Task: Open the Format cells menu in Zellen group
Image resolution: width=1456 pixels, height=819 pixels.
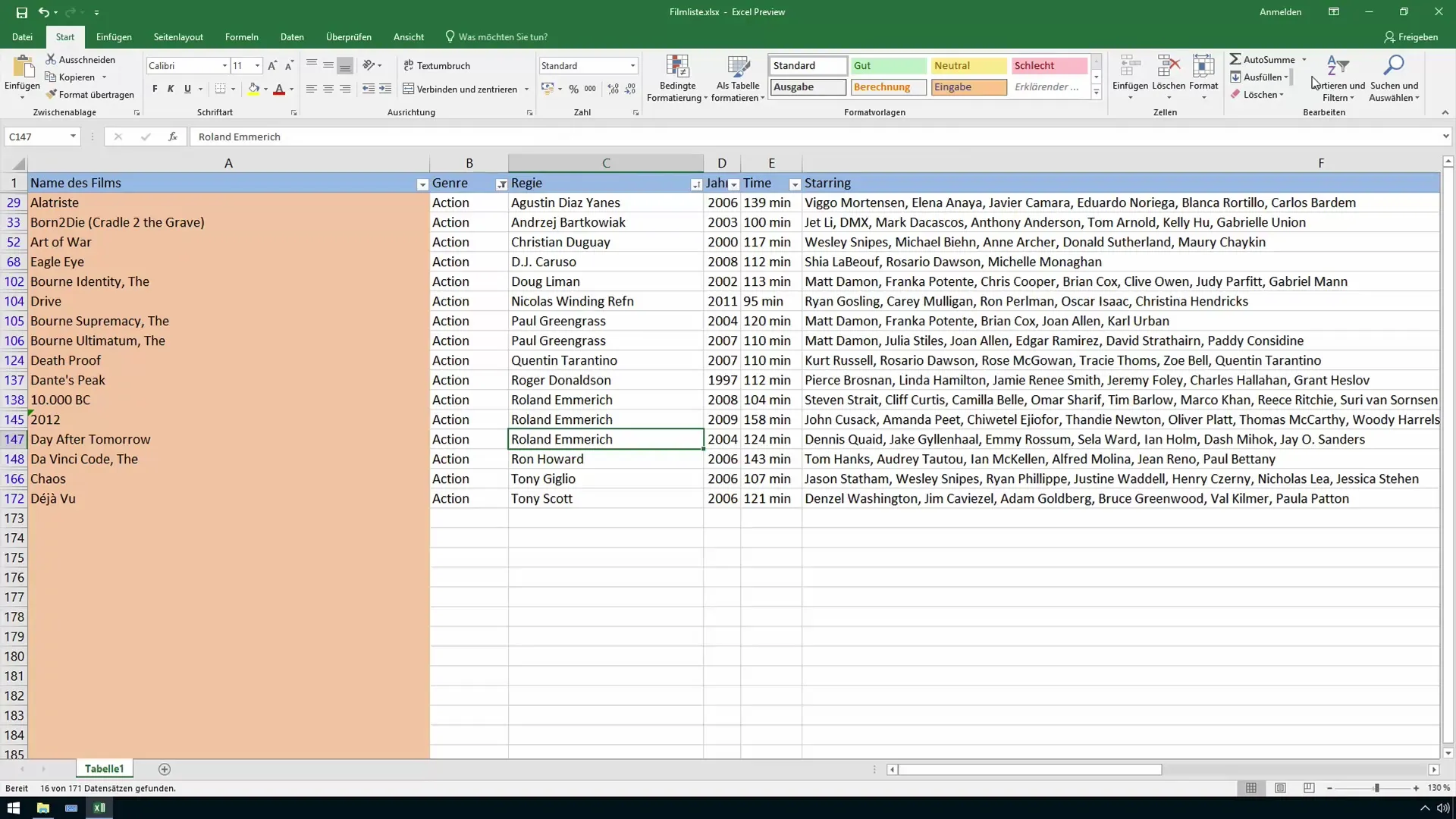Action: click(x=1203, y=78)
